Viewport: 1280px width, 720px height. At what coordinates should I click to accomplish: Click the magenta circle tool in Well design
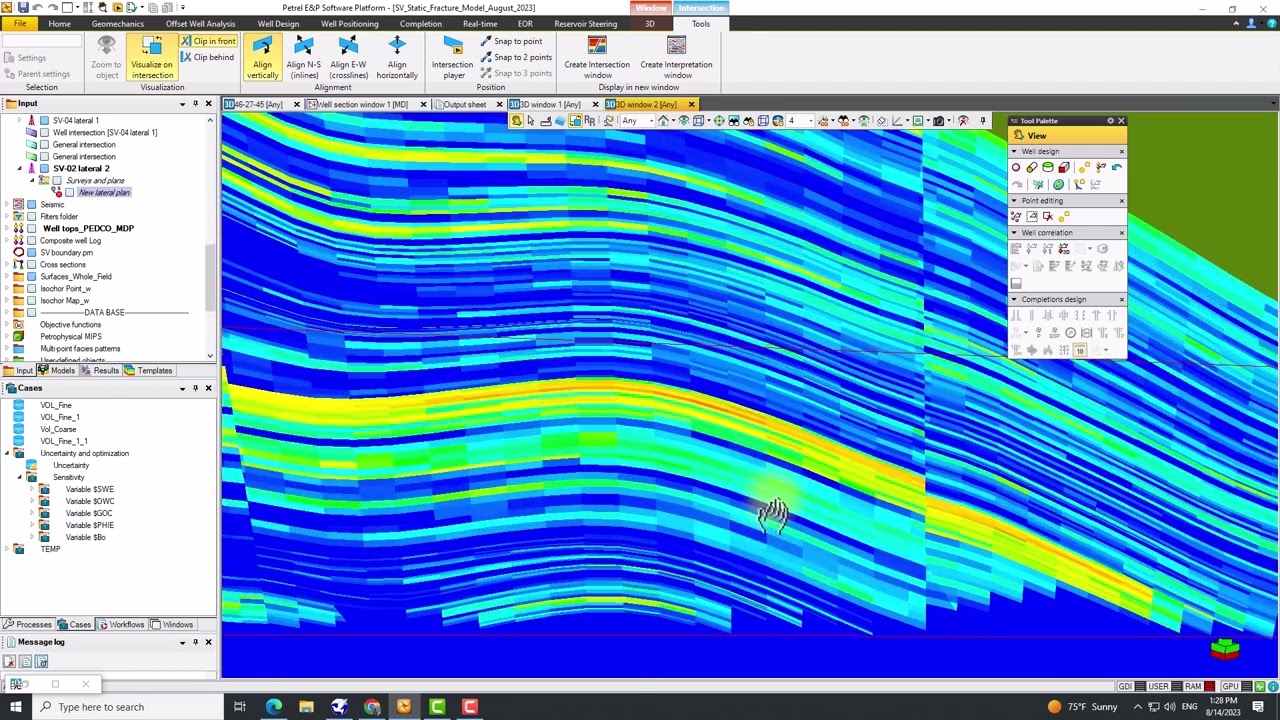(1016, 167)
